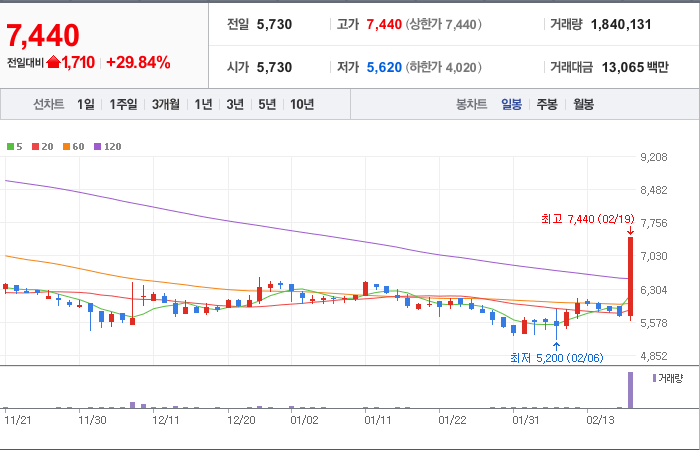Click the 01/22 date axis label
Screen dimensions: 700x450
(452, 421)
